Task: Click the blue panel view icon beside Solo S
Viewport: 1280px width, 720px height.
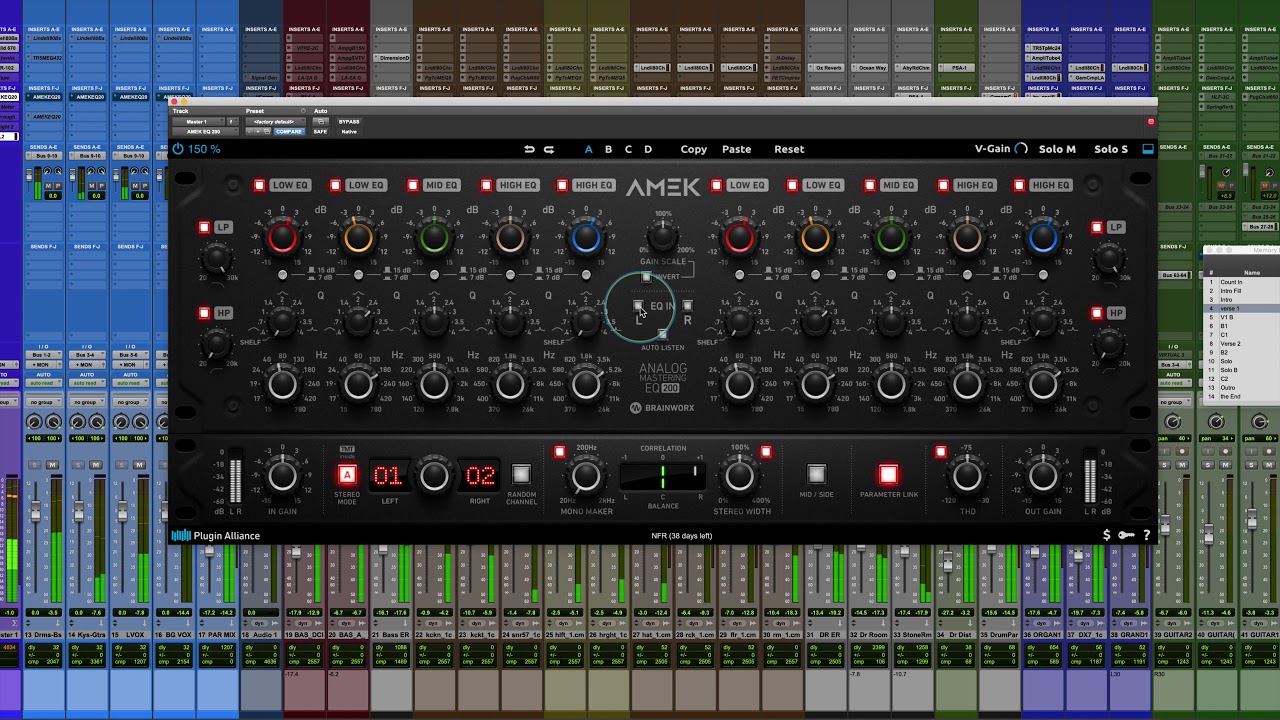Action: 1148,149
